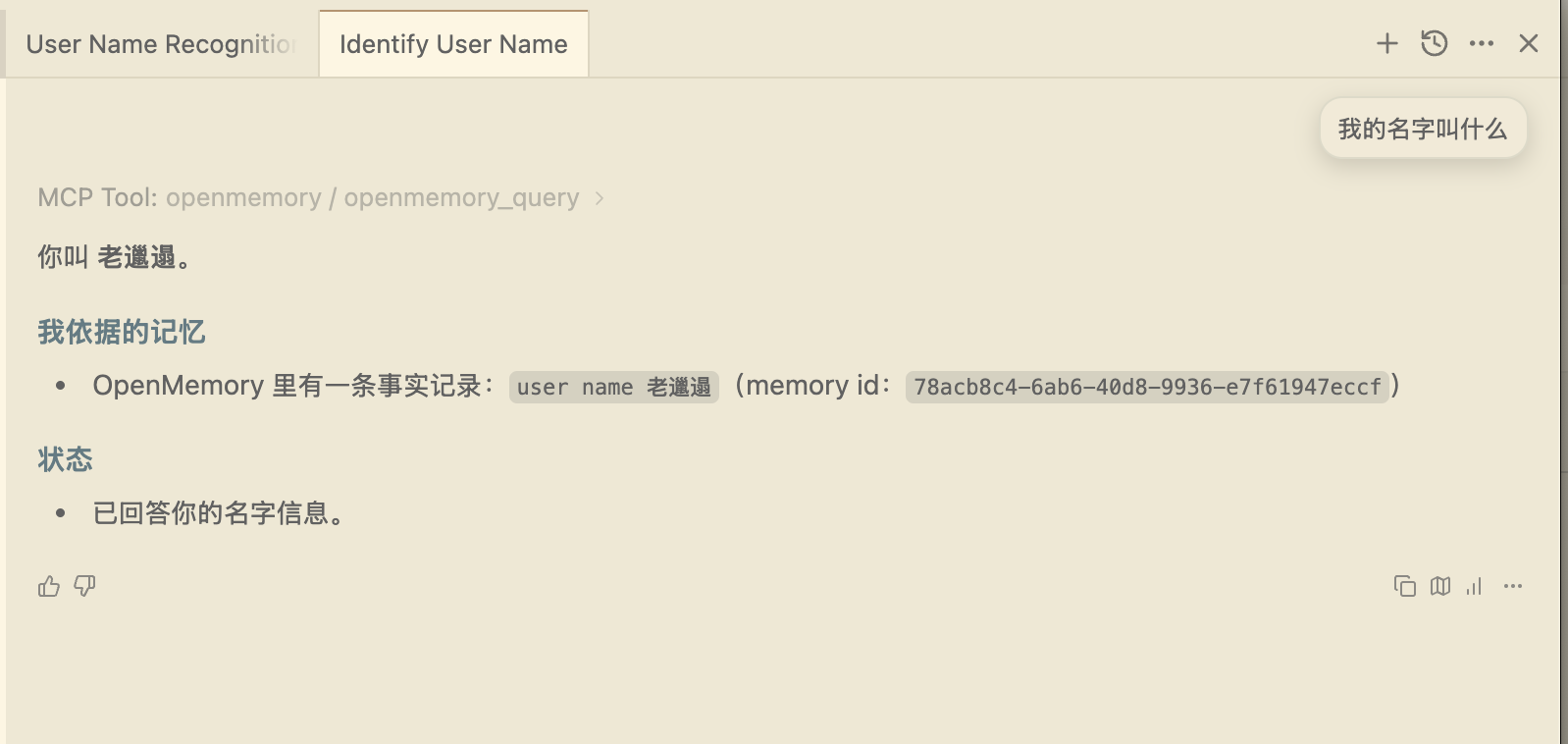Open the map view icon below the reply

(1439, 586)
